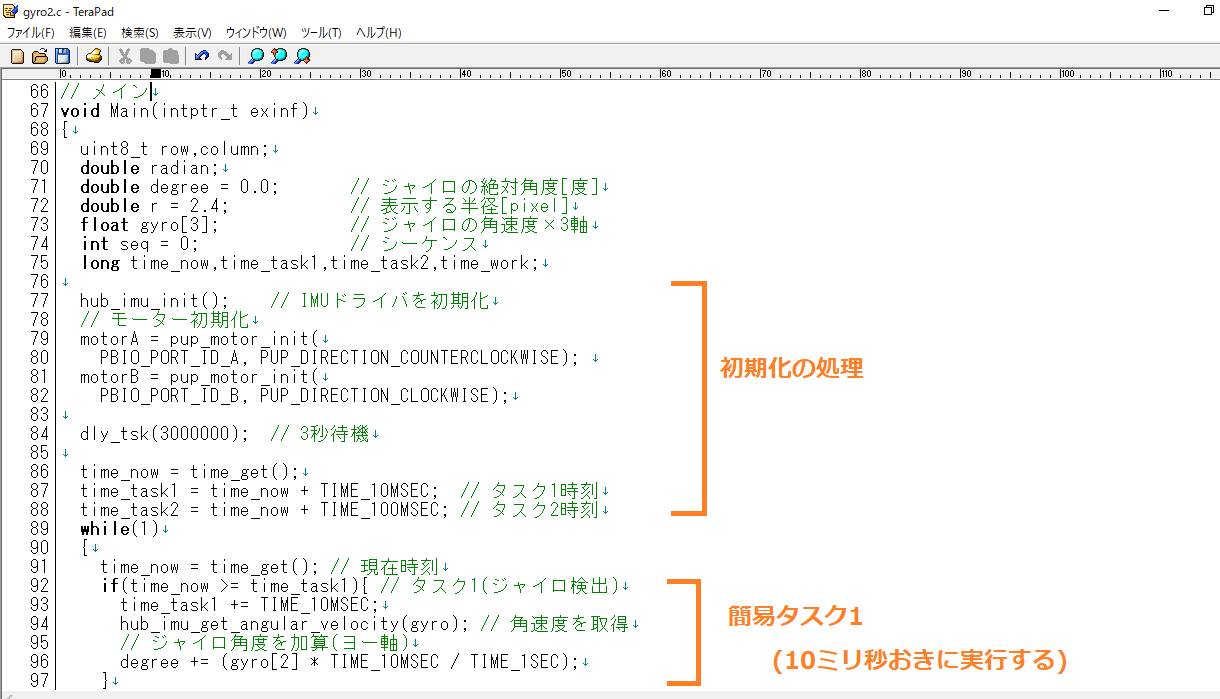Open the ヘルプ(H) menu
Viewport: 1220px width, 699px height.
click(379, 33)
